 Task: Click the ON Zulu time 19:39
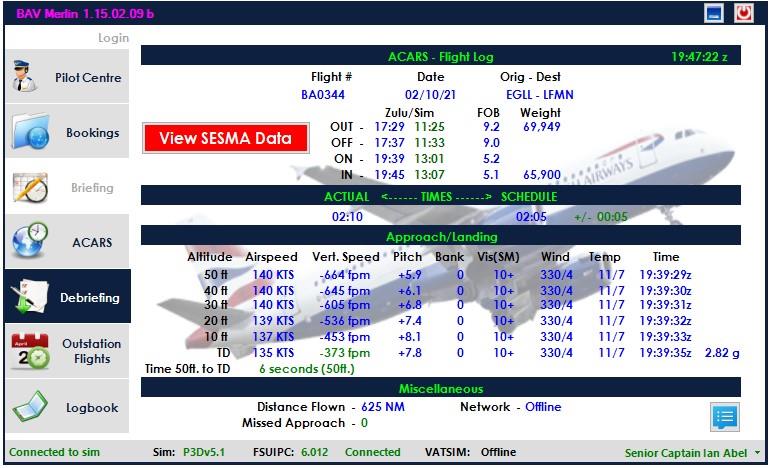click(x=389, y=159)
